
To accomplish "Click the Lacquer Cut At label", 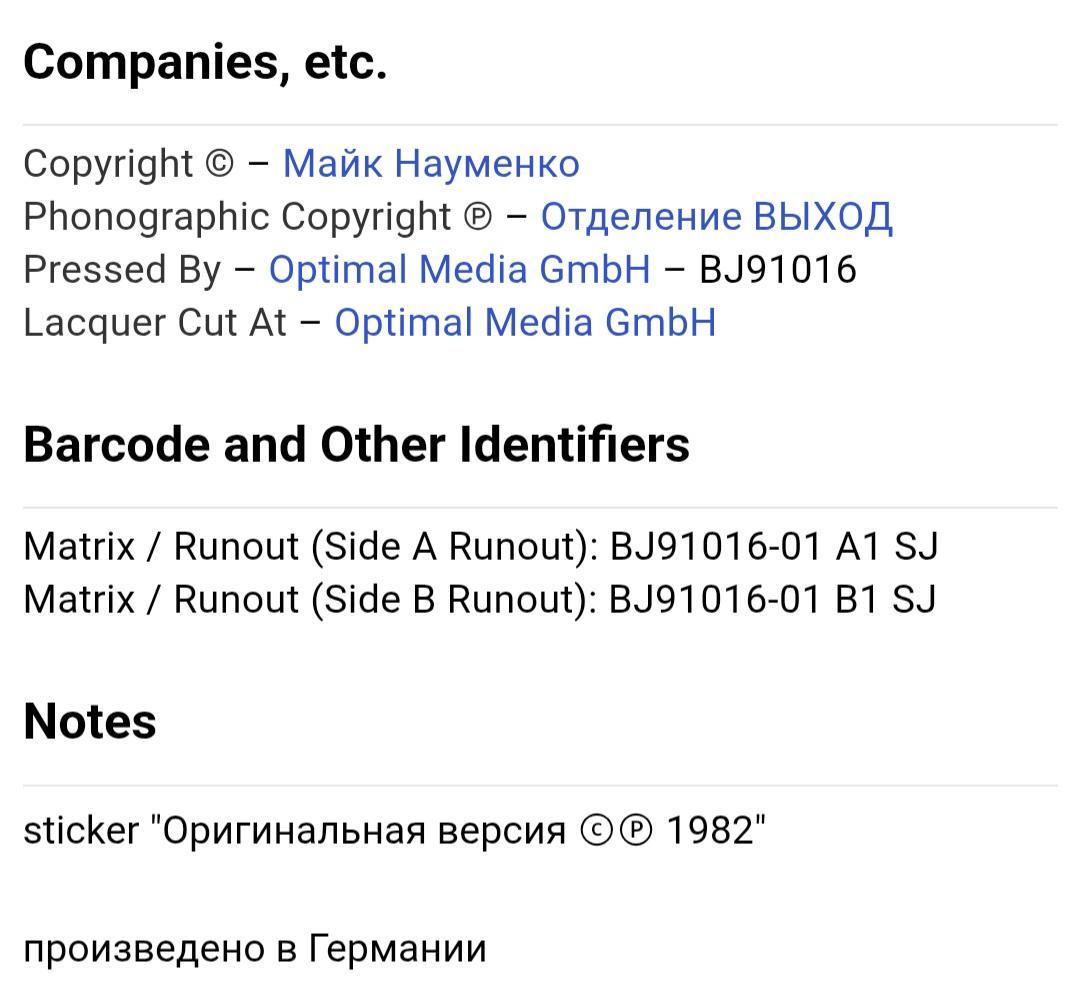I will point(154,323).
